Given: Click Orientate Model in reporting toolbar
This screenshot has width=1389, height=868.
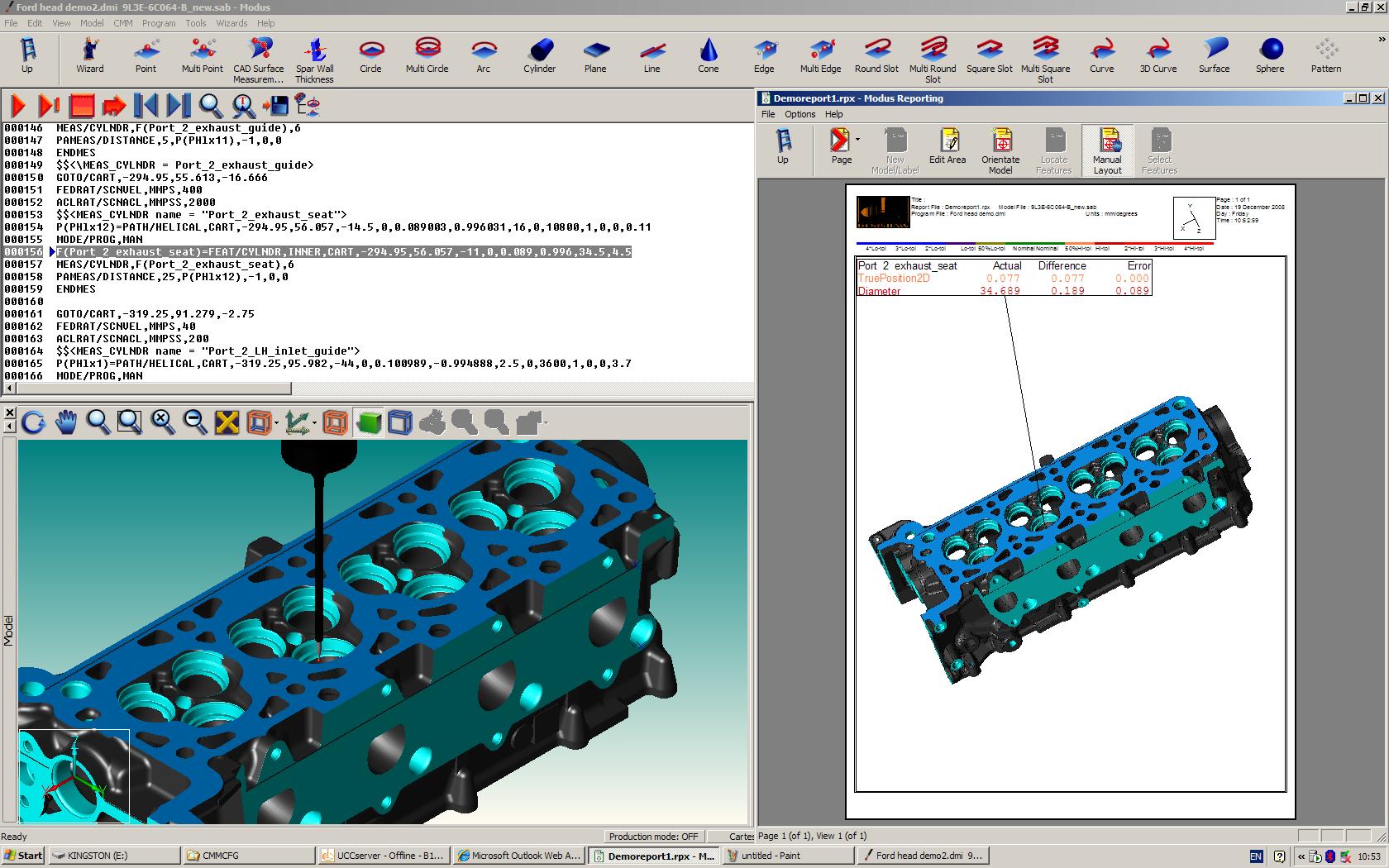Looking at the screenshot, I should (x=1000, y=150).
